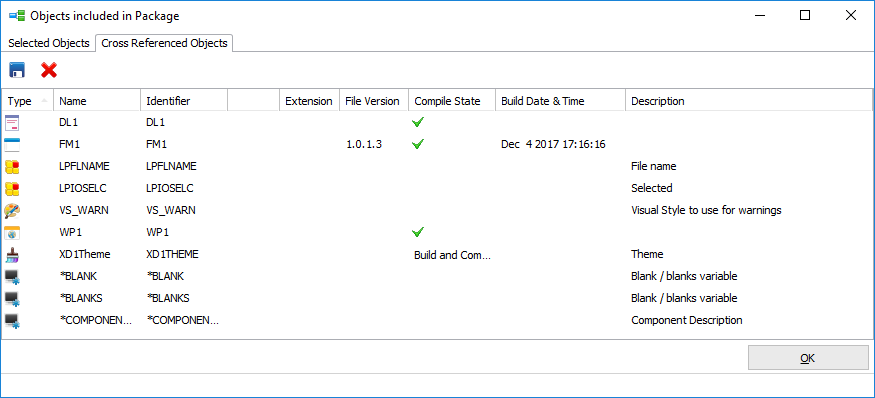Image resolution: width=875 pixels, height=398 pixels.
Task: Sort the list by Type column header
Action: (27, 101)
